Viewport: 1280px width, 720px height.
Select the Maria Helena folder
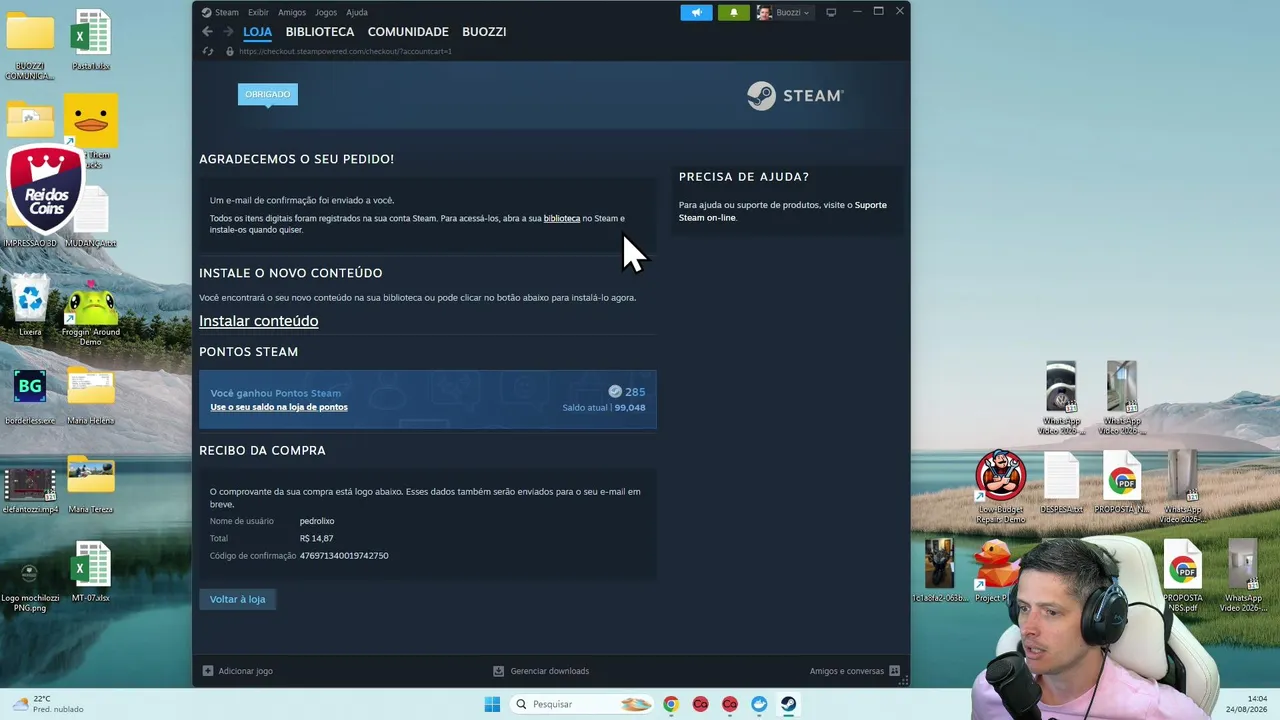point(91,397)
